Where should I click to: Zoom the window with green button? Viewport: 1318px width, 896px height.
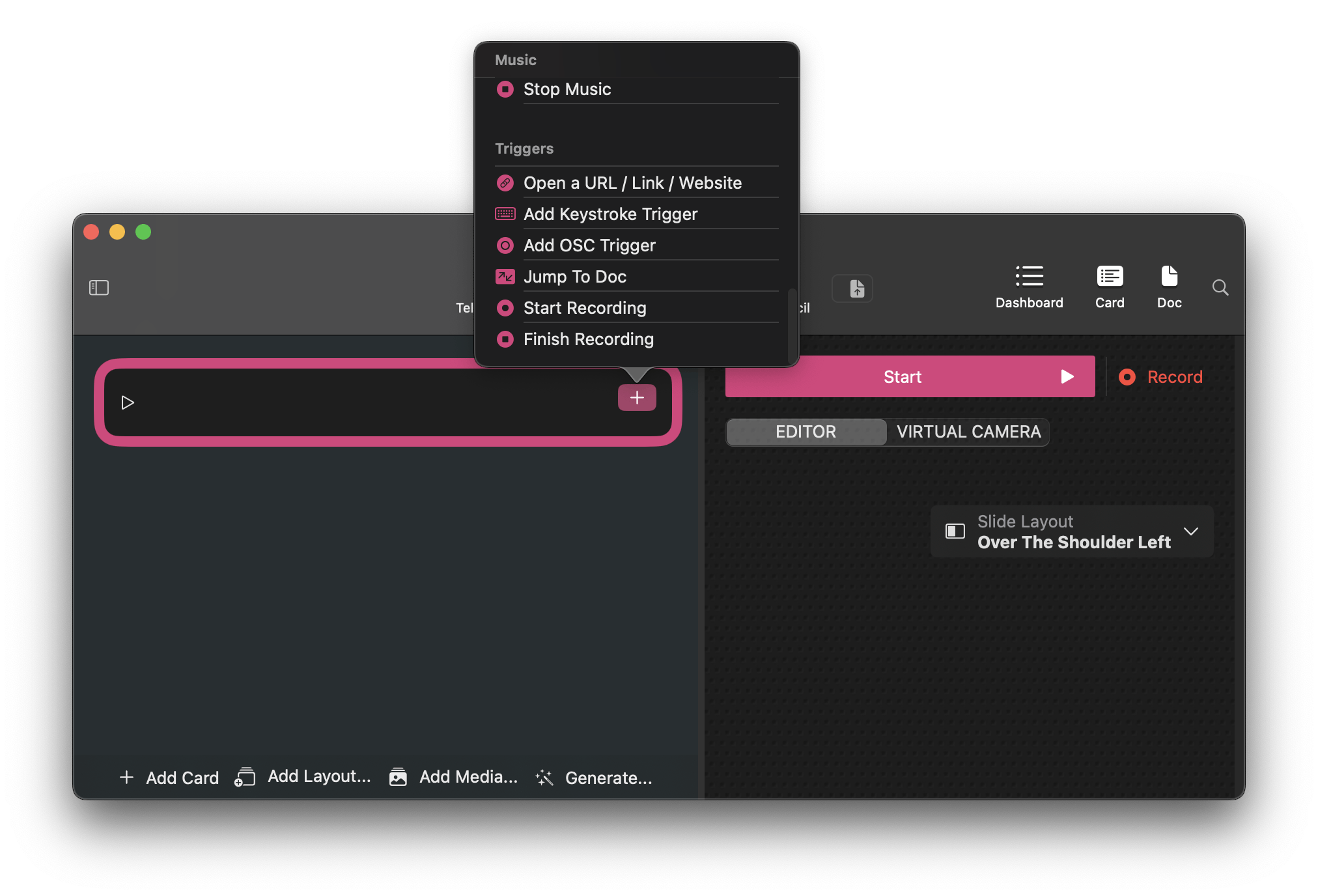coord(143,232)
